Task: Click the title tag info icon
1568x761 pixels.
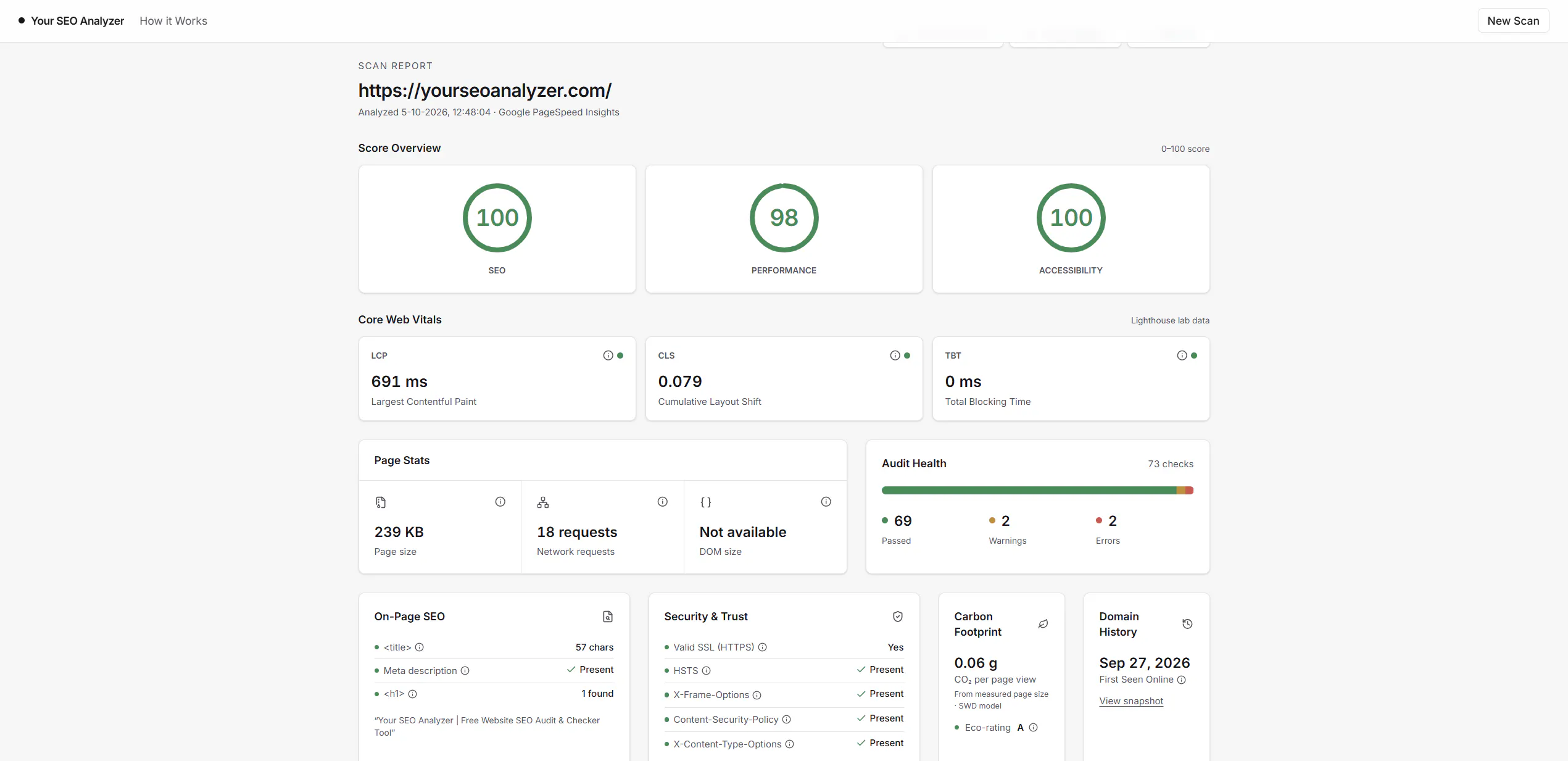Action: [419, 647]
